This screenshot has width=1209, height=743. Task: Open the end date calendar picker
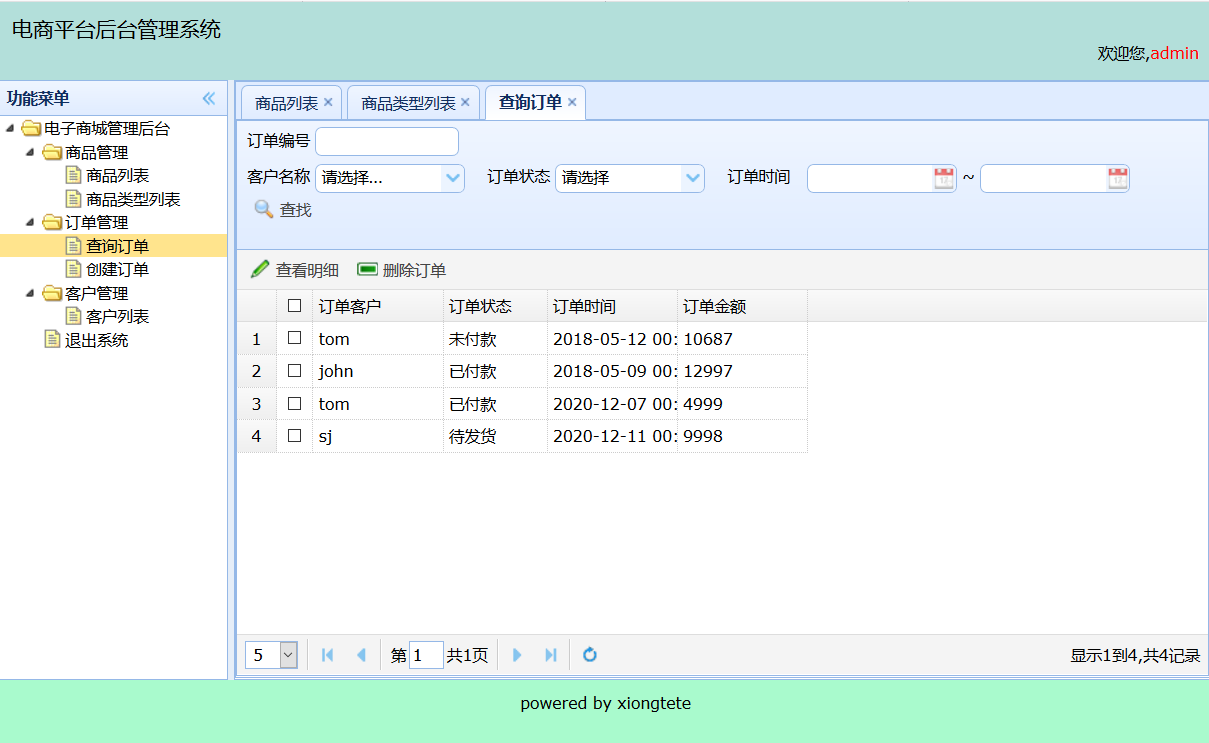(x=1118, y=179)
